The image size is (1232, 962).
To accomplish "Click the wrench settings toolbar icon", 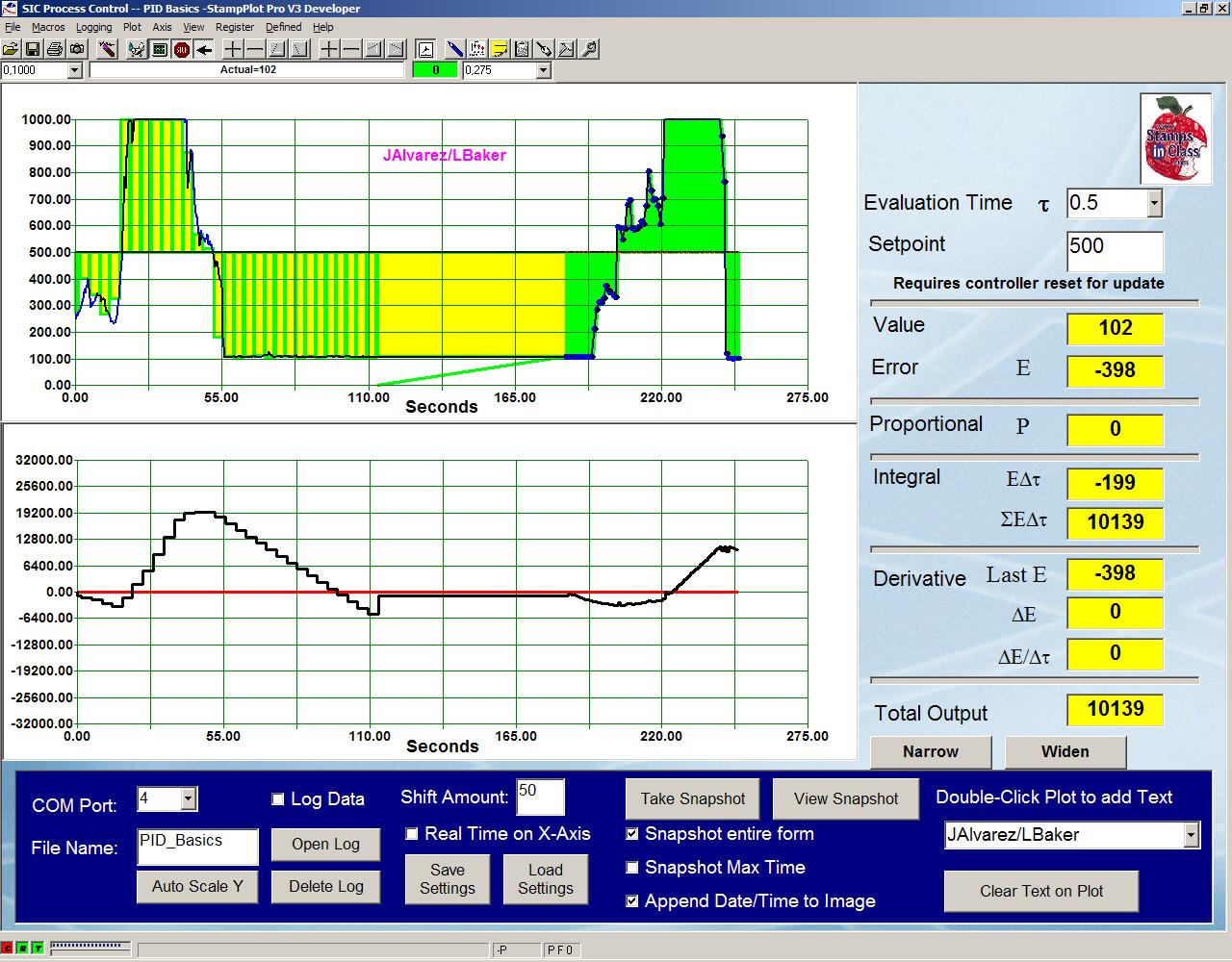I will click(588, 49).
